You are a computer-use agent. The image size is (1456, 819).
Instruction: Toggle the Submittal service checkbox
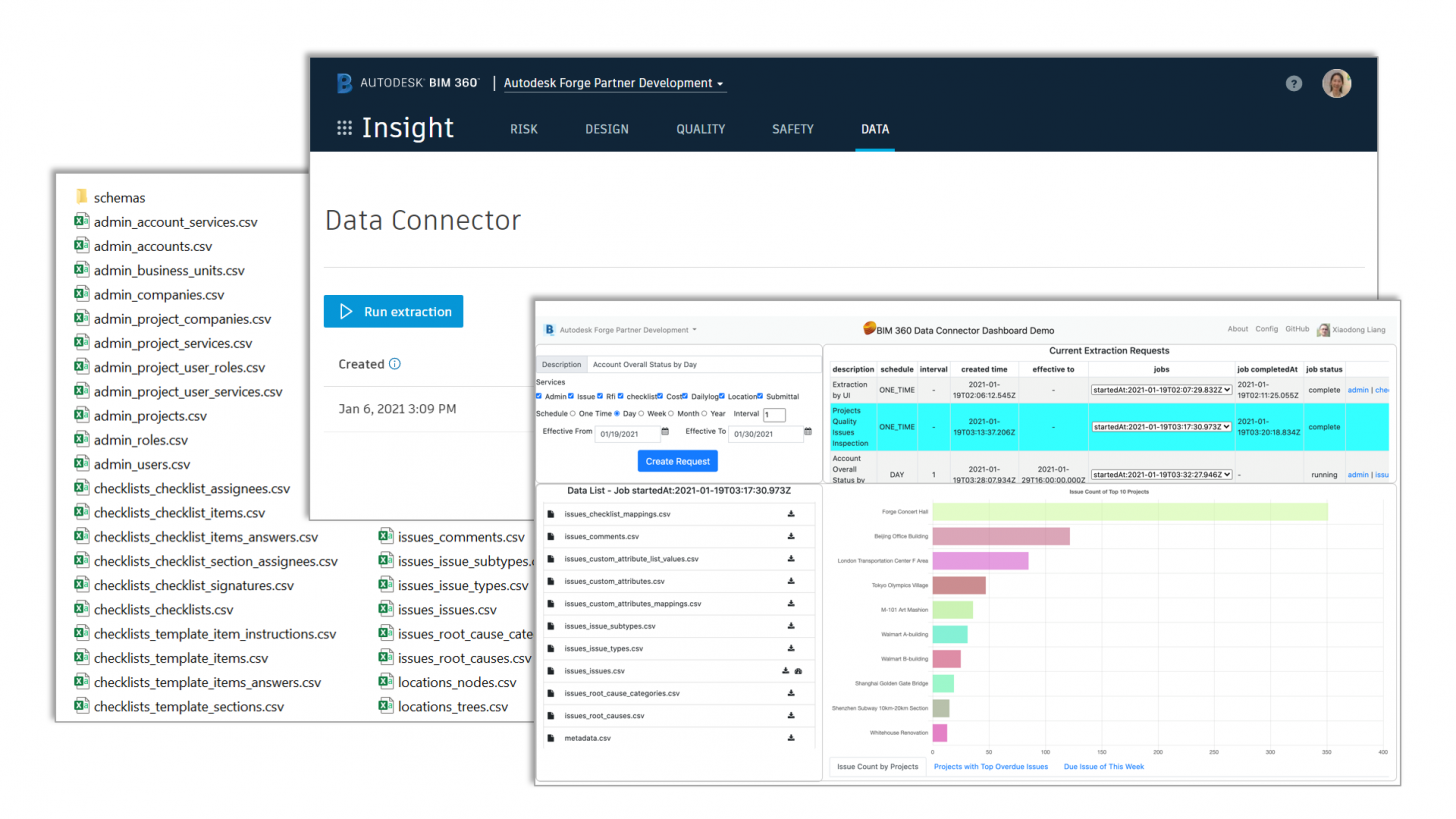[x=760, y=397]
